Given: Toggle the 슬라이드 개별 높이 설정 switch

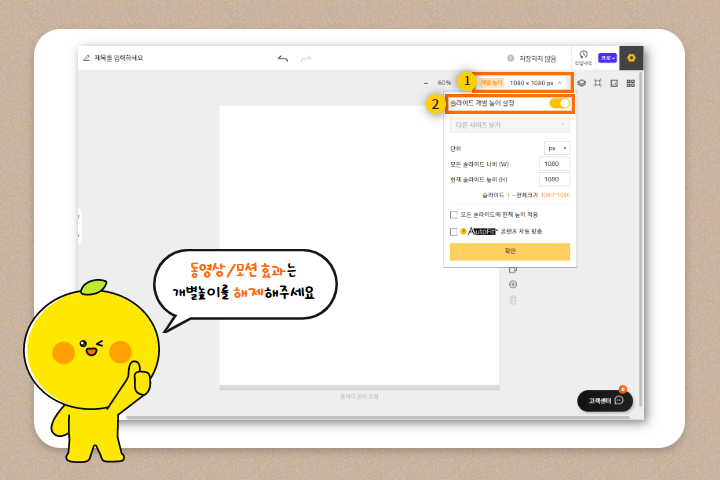Looking at the screenshot, I should click(x=559, y=103).
